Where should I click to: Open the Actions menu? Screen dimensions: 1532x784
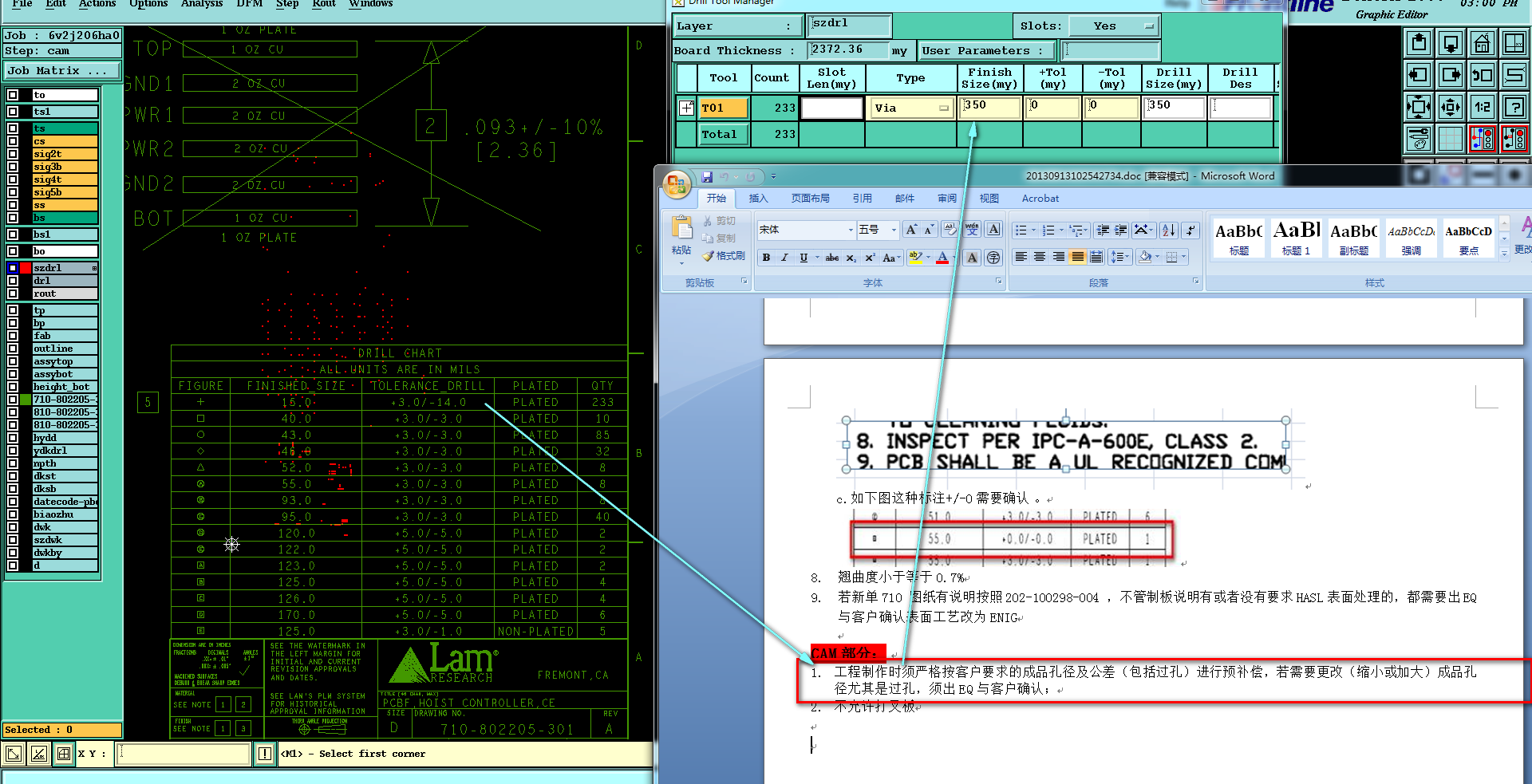[x=97, y=4]
